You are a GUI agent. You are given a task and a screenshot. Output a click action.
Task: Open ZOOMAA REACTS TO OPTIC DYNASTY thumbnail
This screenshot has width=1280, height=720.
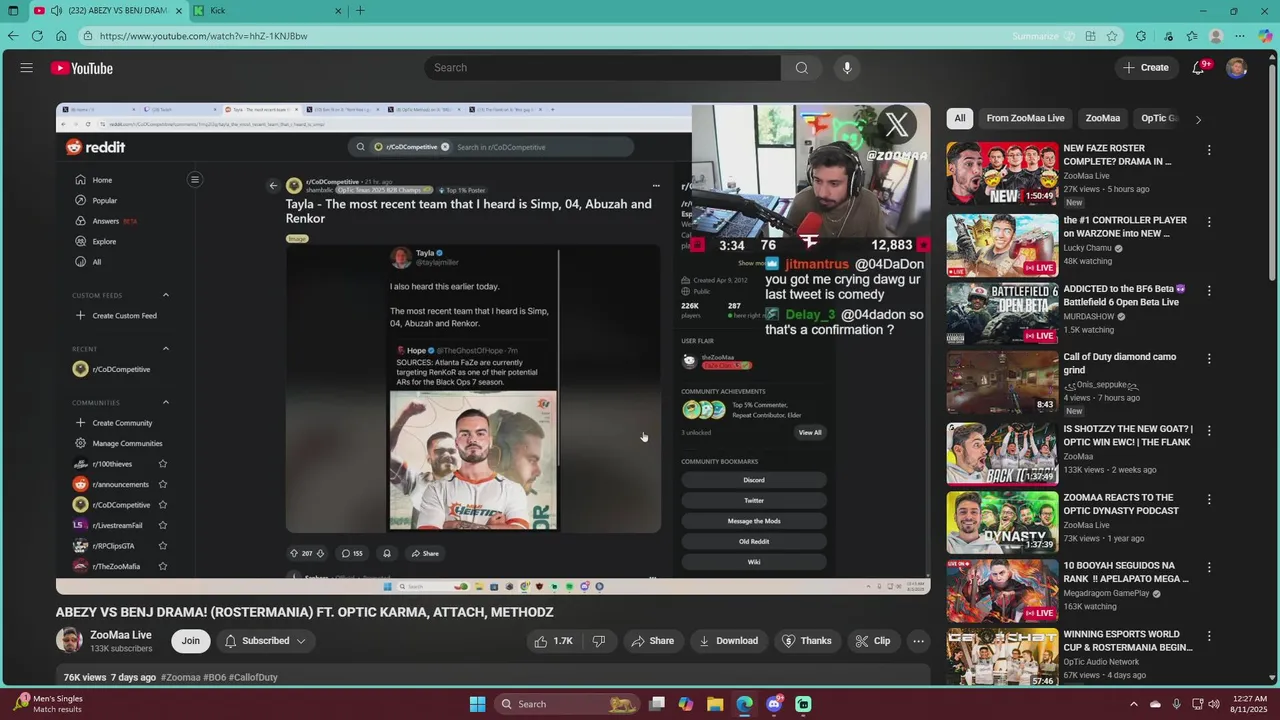click(x=1002, y=522)
